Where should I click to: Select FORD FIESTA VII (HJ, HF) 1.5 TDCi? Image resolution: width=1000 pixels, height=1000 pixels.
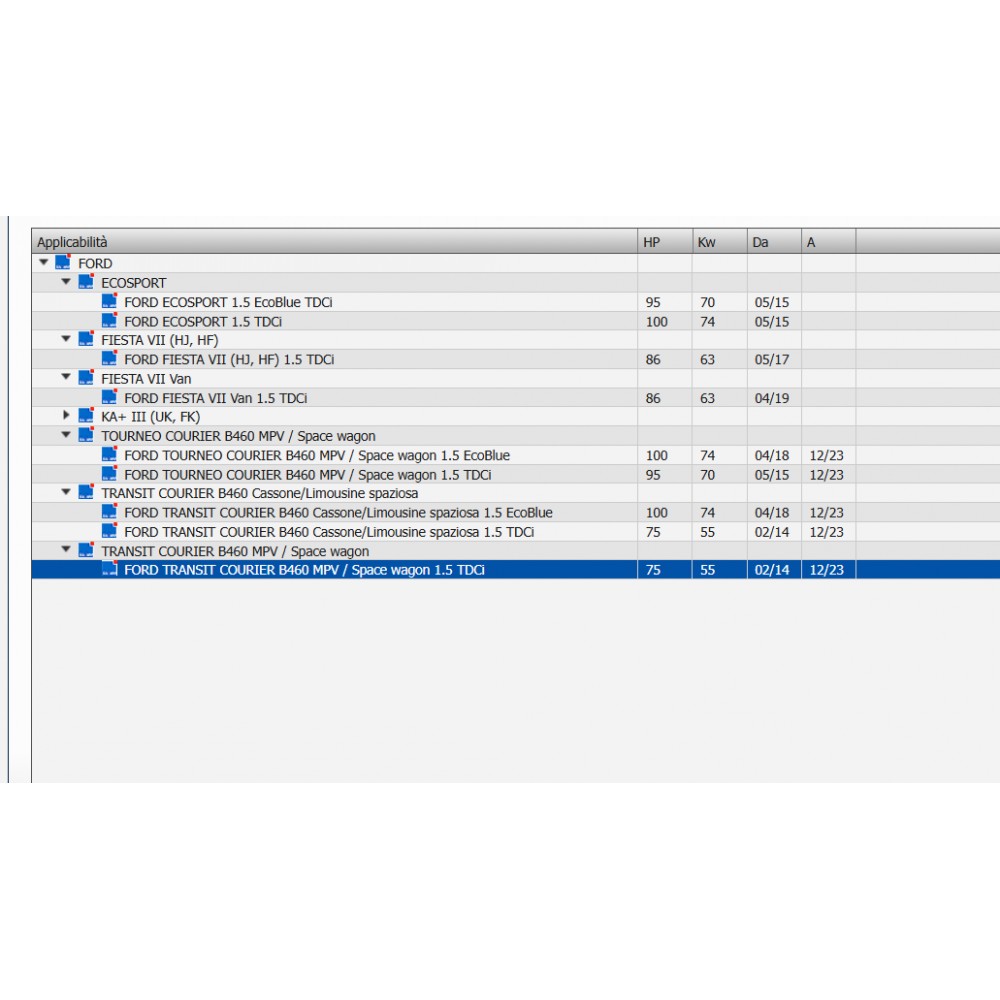pyautogui.click(x=229, y=359)
